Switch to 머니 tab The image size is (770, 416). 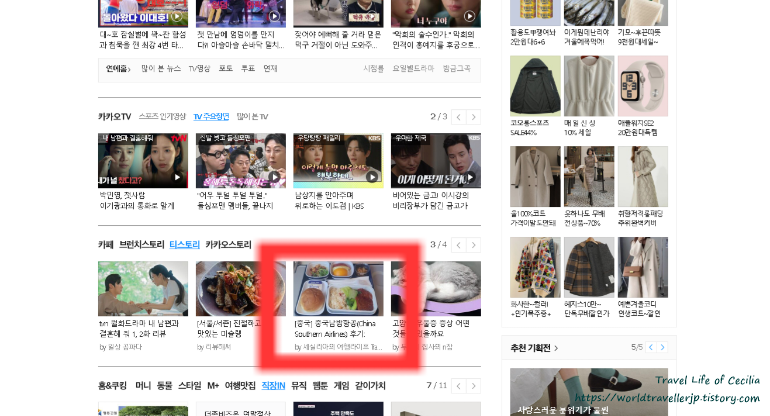pyautogui.click(x=143, y=386)
